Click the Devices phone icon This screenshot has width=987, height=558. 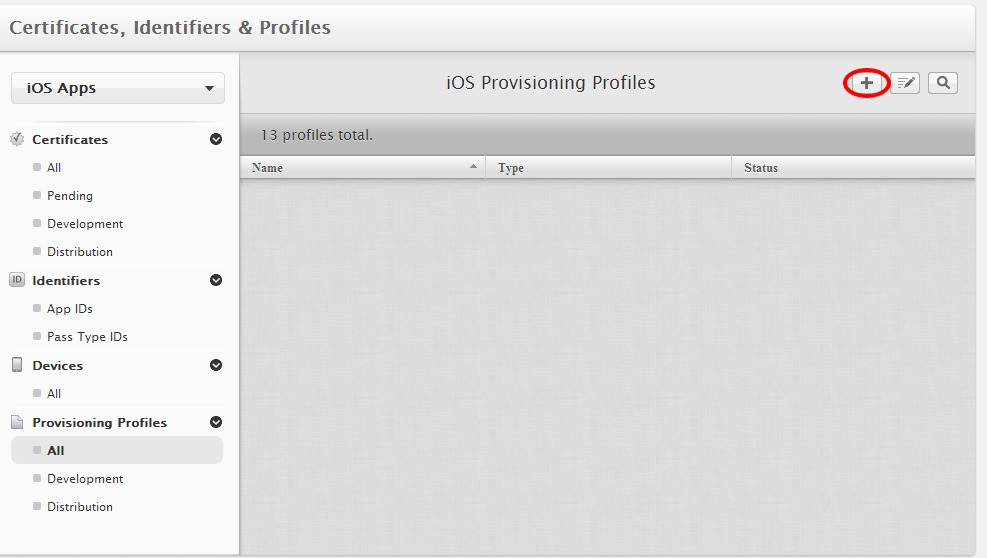pyautogui.click(x=17, y=365)
